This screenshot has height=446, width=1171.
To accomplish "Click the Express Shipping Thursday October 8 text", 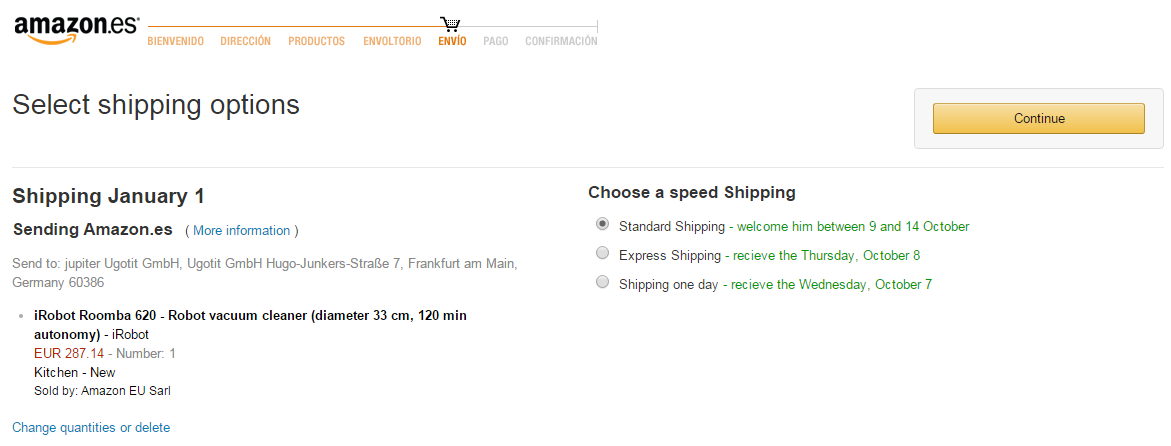I will pyautogui.click(x=826, y=255).
